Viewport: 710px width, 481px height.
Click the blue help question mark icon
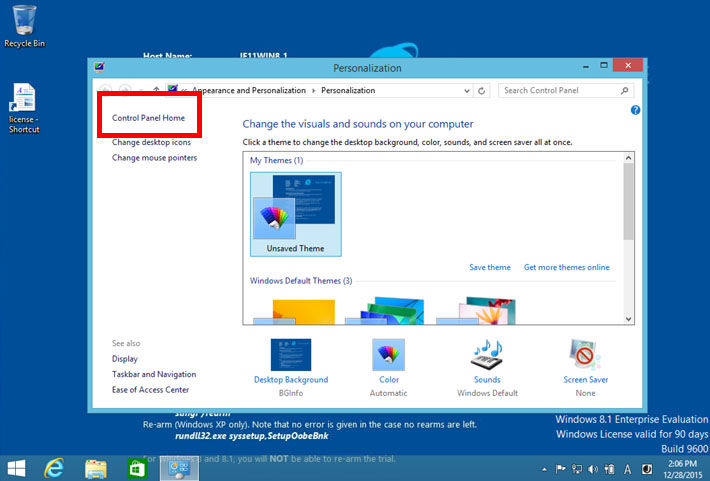tap(635, 110)
